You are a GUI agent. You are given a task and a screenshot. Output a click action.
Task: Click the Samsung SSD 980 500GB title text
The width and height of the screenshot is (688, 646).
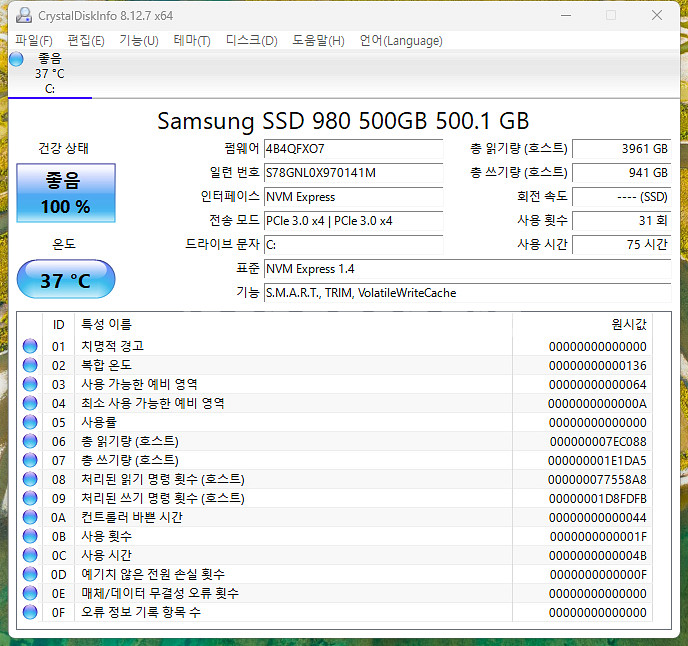click(x=343, y=121)
